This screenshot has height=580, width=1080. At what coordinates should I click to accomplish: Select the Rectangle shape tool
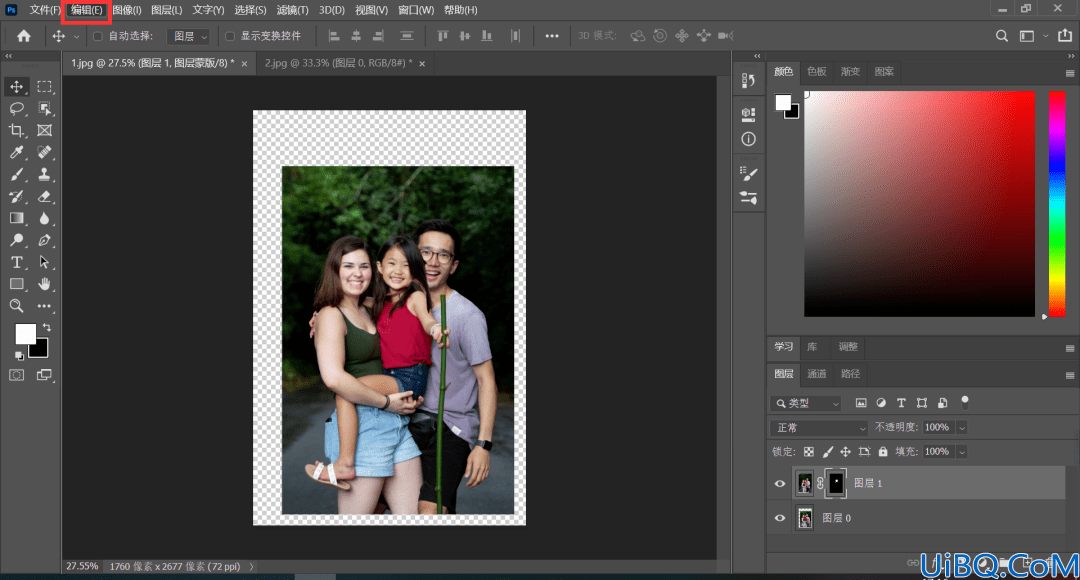pos(17,284)
